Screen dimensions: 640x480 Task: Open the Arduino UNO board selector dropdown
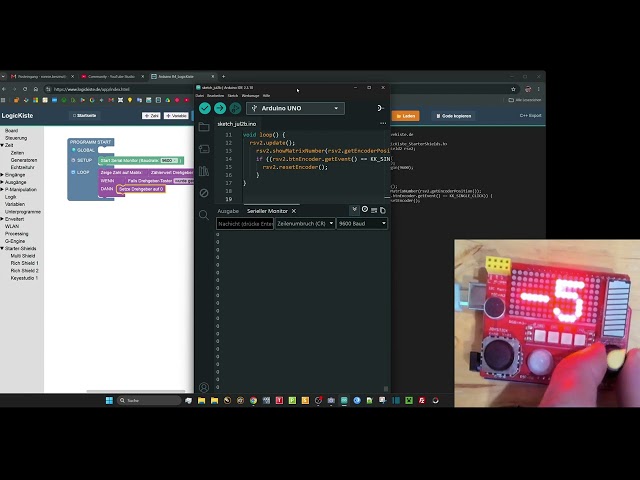296,108
